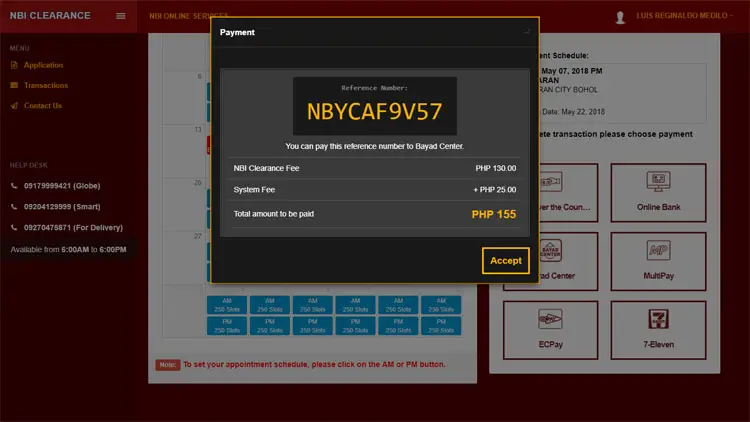Click the Accept button in Payment dialog
Viewport: 750px width, 422px height.
tap(506, 261)
